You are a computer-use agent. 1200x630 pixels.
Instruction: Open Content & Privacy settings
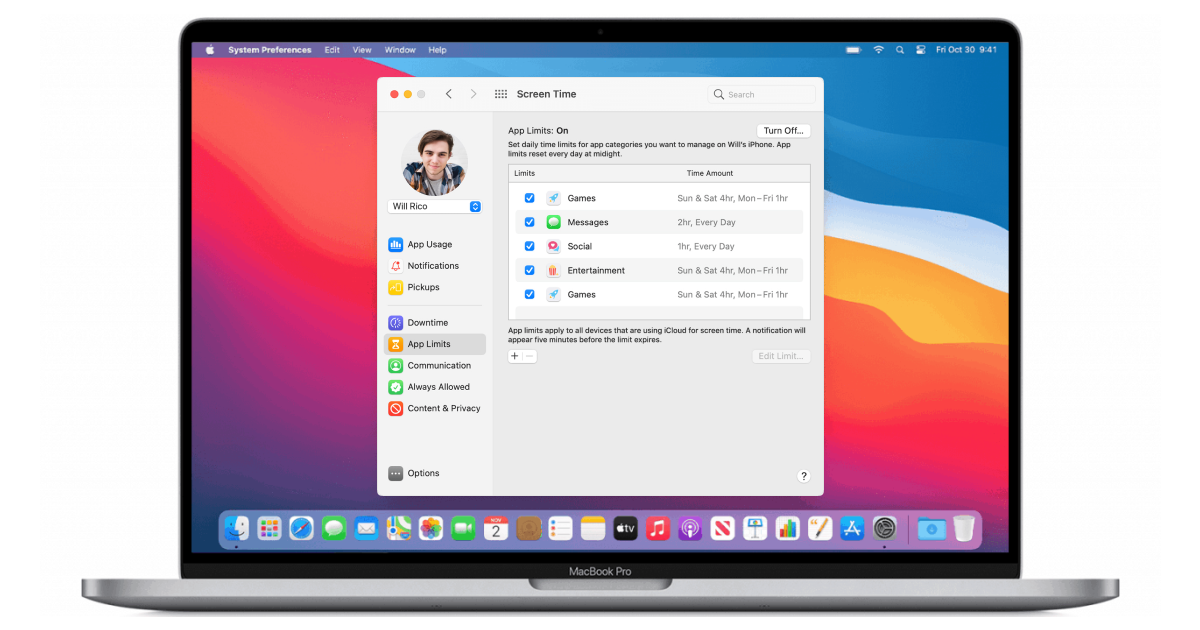434,408
